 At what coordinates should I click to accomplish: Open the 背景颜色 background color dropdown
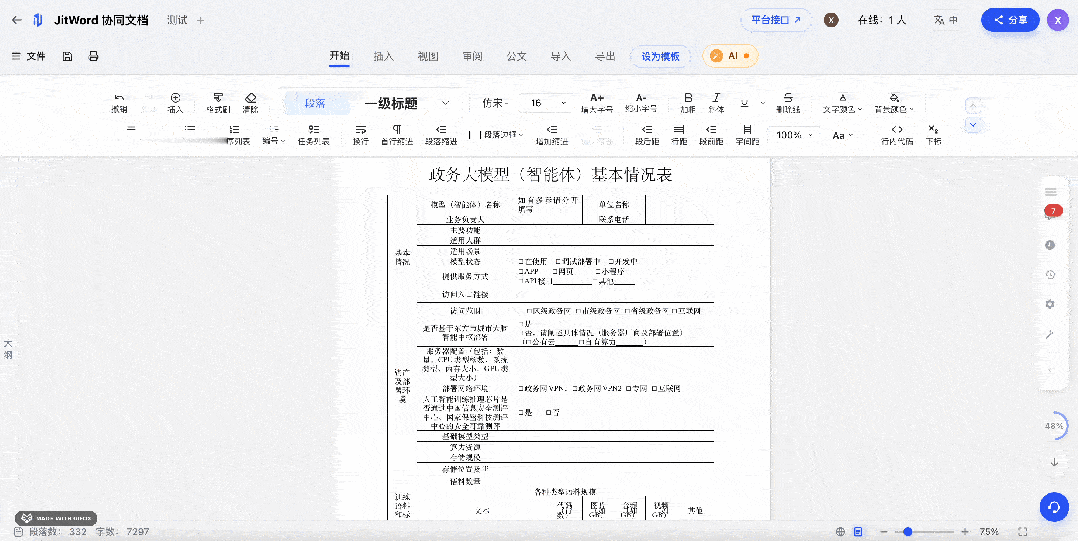[x=894, y=103]
